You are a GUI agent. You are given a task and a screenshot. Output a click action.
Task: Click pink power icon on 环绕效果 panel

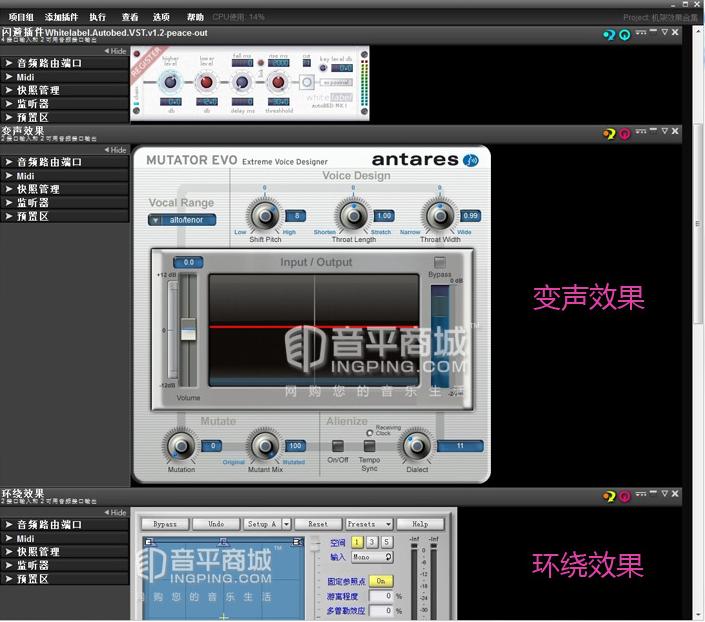click(x=625, y=496)
